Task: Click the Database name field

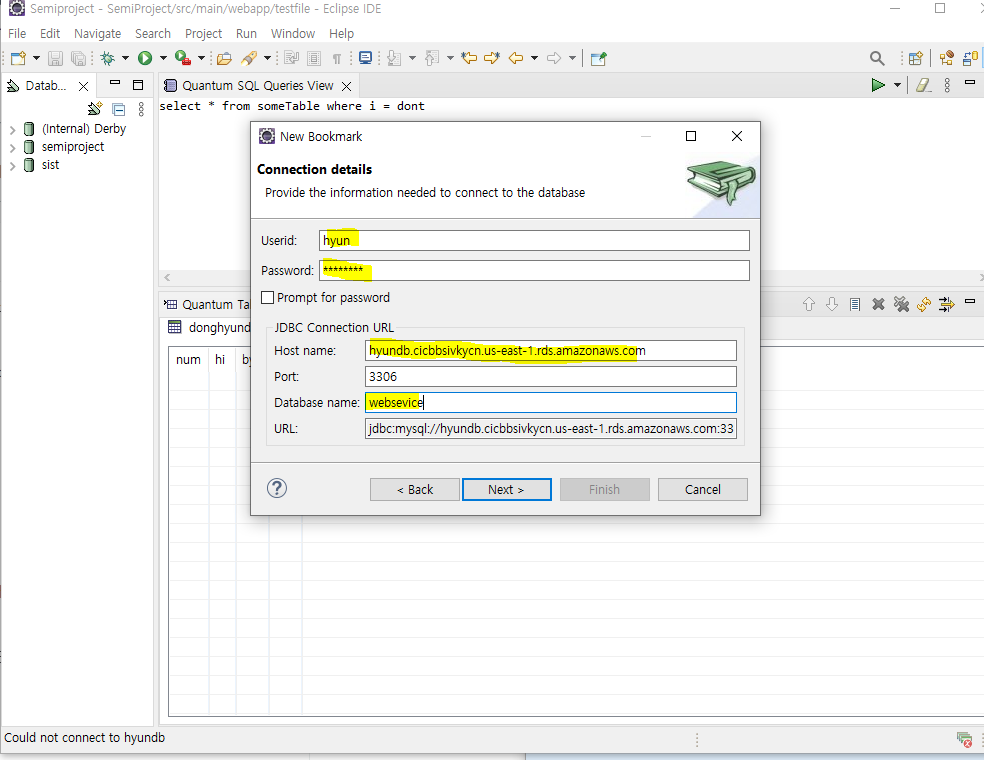Action: point(550,402)
